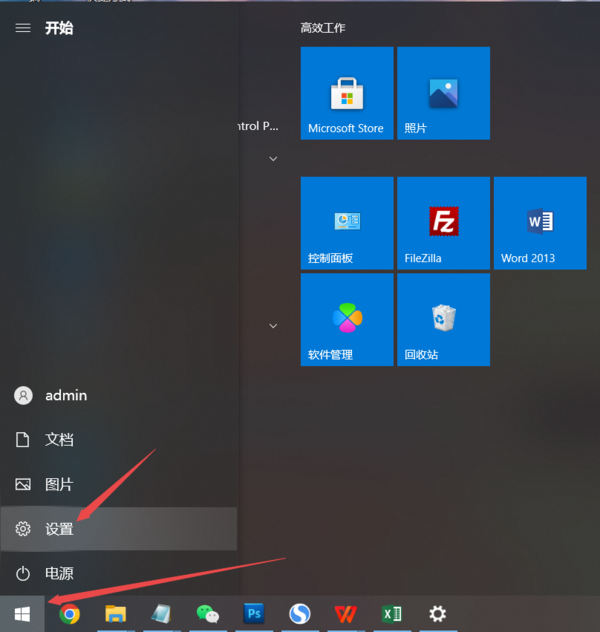Open the 电源 power options
Image resolution: width=600 pixels, height=632 pixels.
pyautogui.click(x=59, y=574)
